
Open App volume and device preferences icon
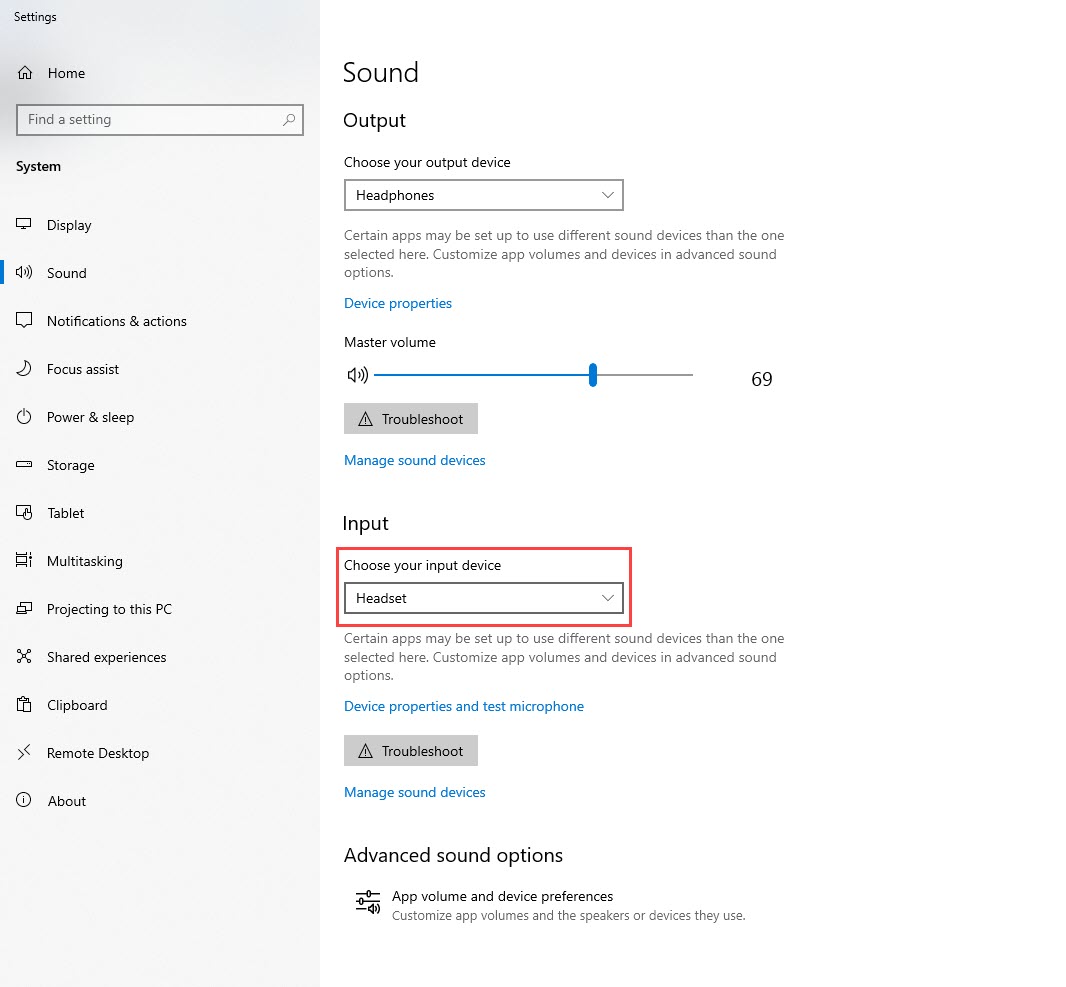(367, 901)
